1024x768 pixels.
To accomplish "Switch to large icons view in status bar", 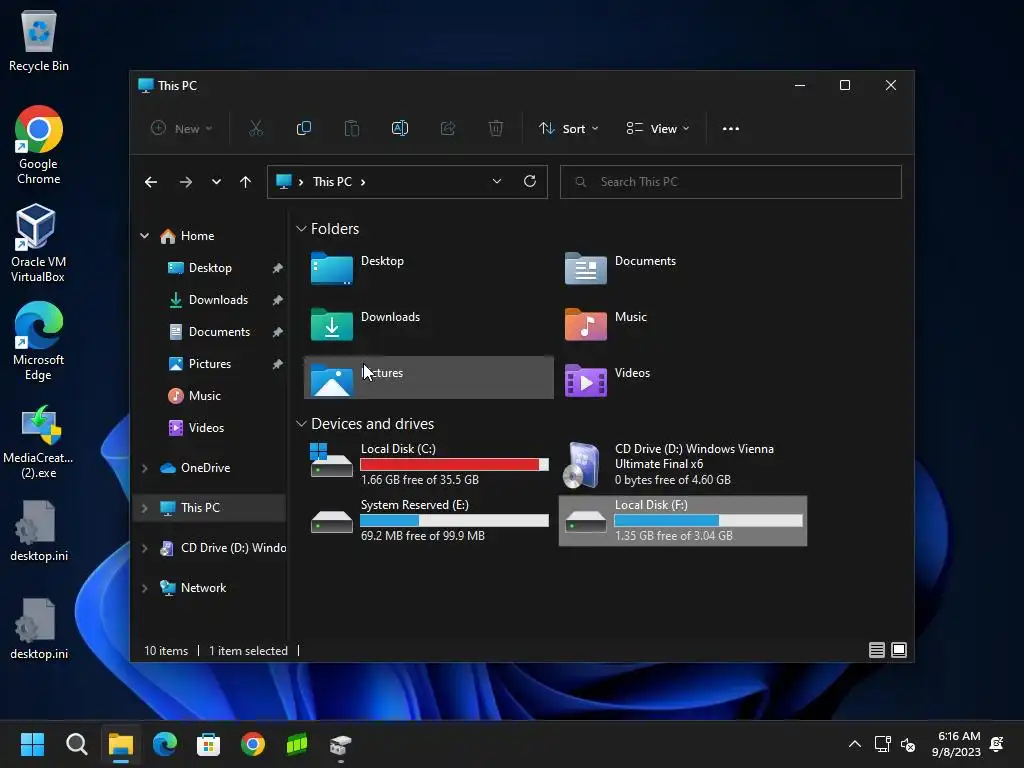I will 899,650.
